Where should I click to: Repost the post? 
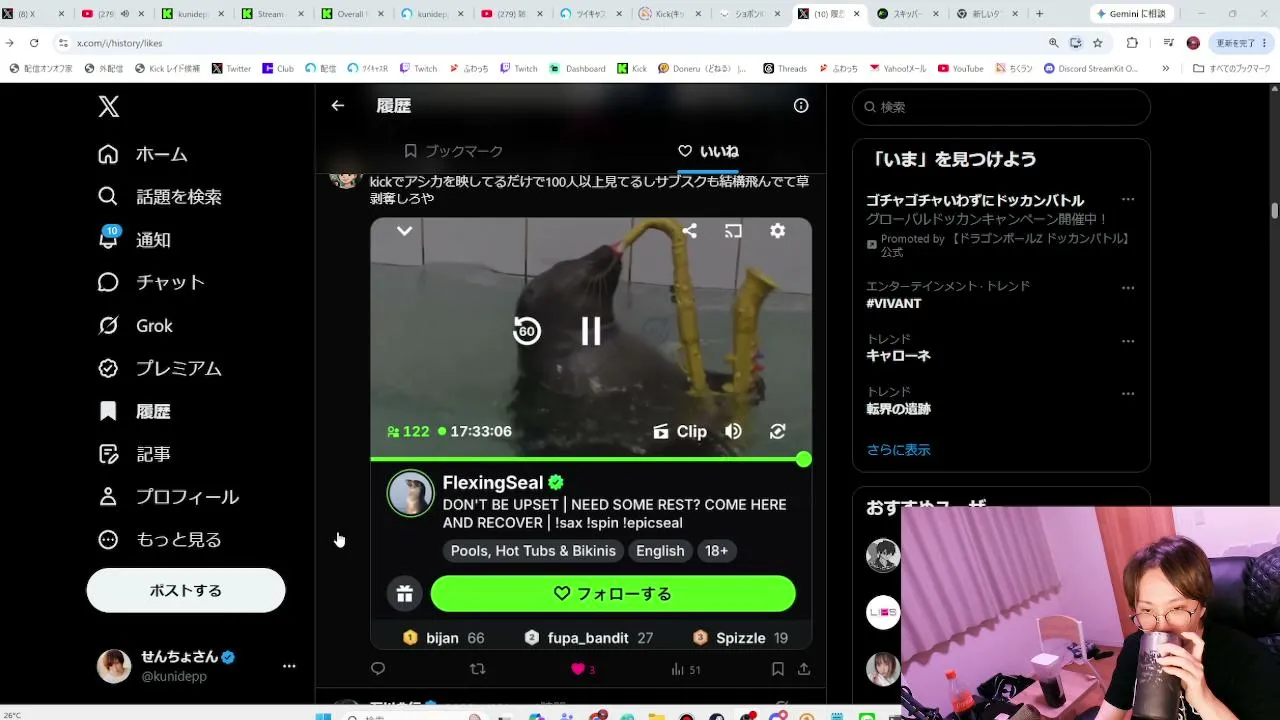click(477, 669)
